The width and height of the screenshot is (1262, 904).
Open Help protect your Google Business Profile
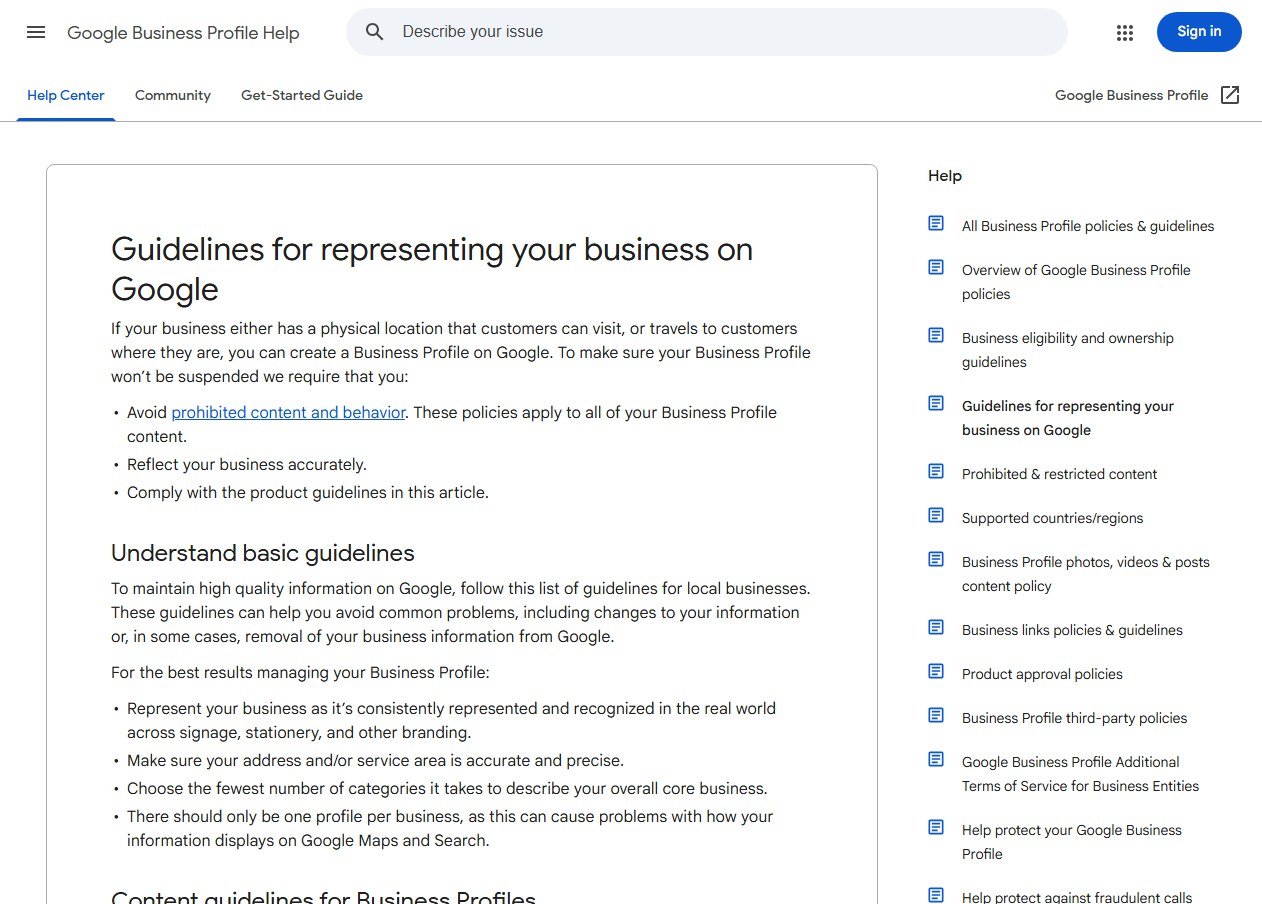coord(1072,842)
